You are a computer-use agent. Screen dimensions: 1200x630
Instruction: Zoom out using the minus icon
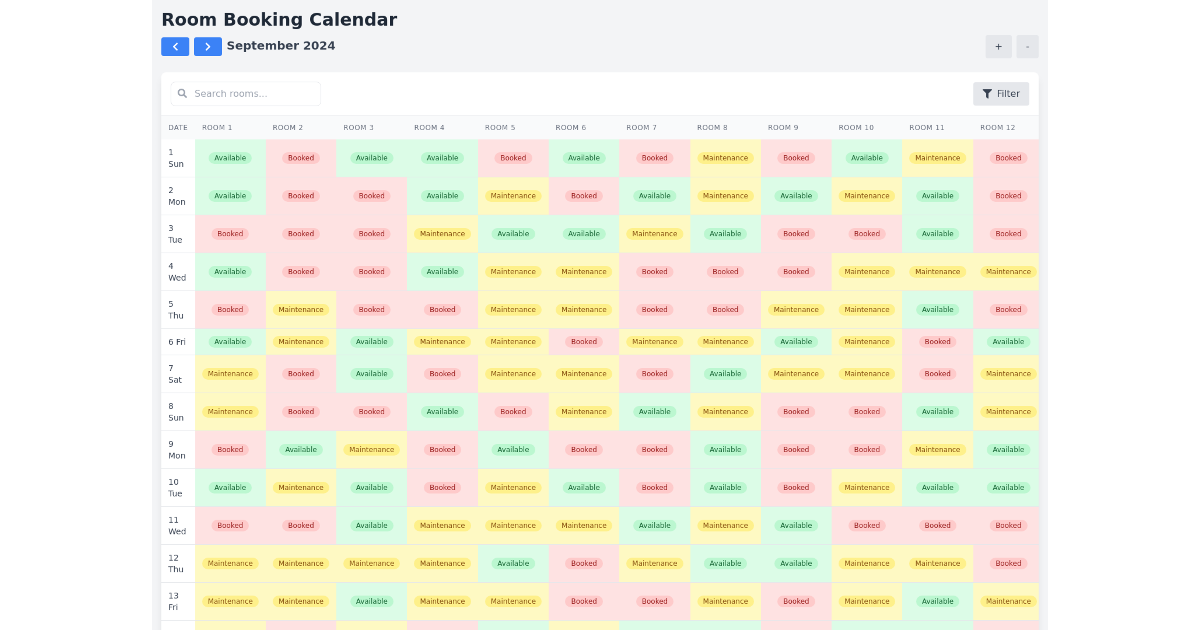click(1027, 46)
